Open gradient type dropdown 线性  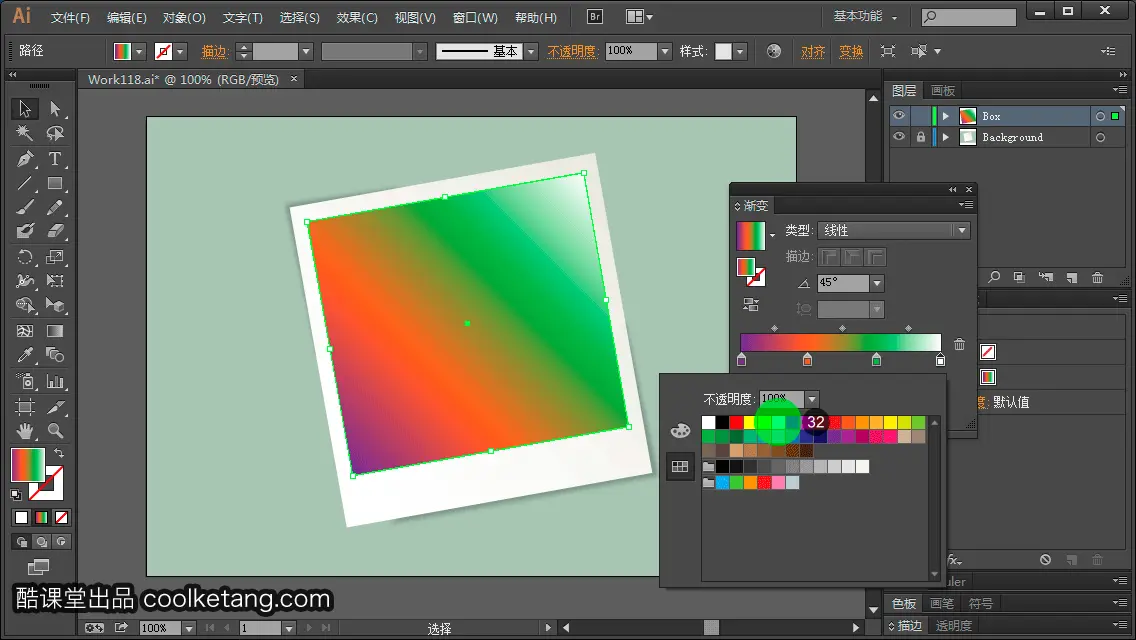(x=961, y=230)
